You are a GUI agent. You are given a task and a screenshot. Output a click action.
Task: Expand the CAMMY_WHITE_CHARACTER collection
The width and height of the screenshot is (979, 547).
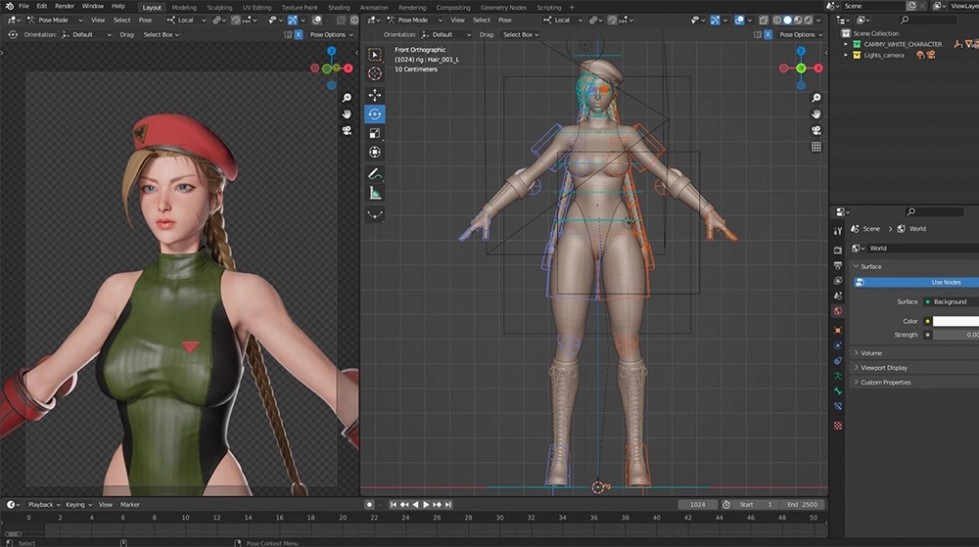(846, 44)
